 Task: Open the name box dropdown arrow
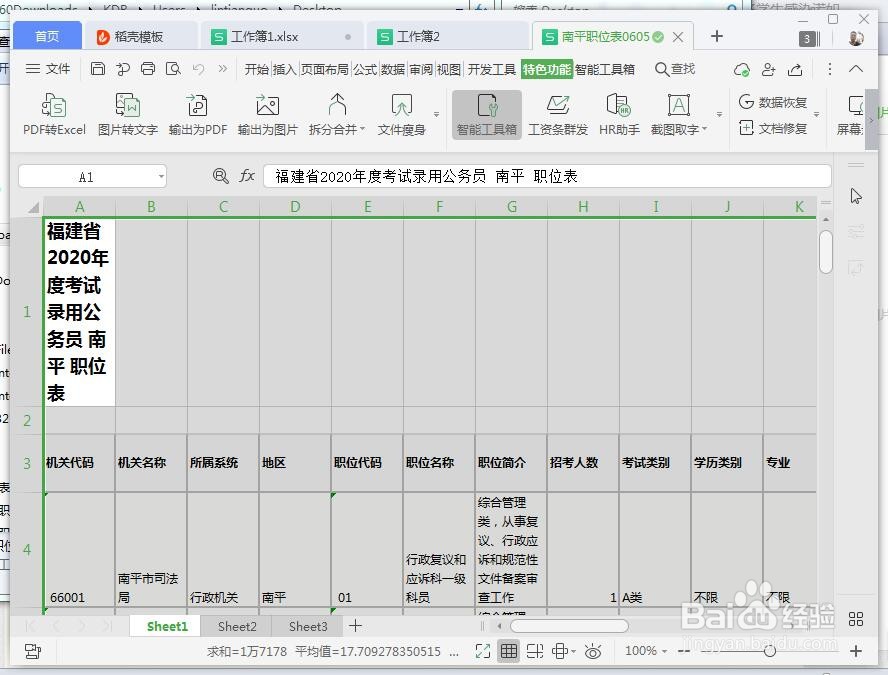click(x=161, y=177)
